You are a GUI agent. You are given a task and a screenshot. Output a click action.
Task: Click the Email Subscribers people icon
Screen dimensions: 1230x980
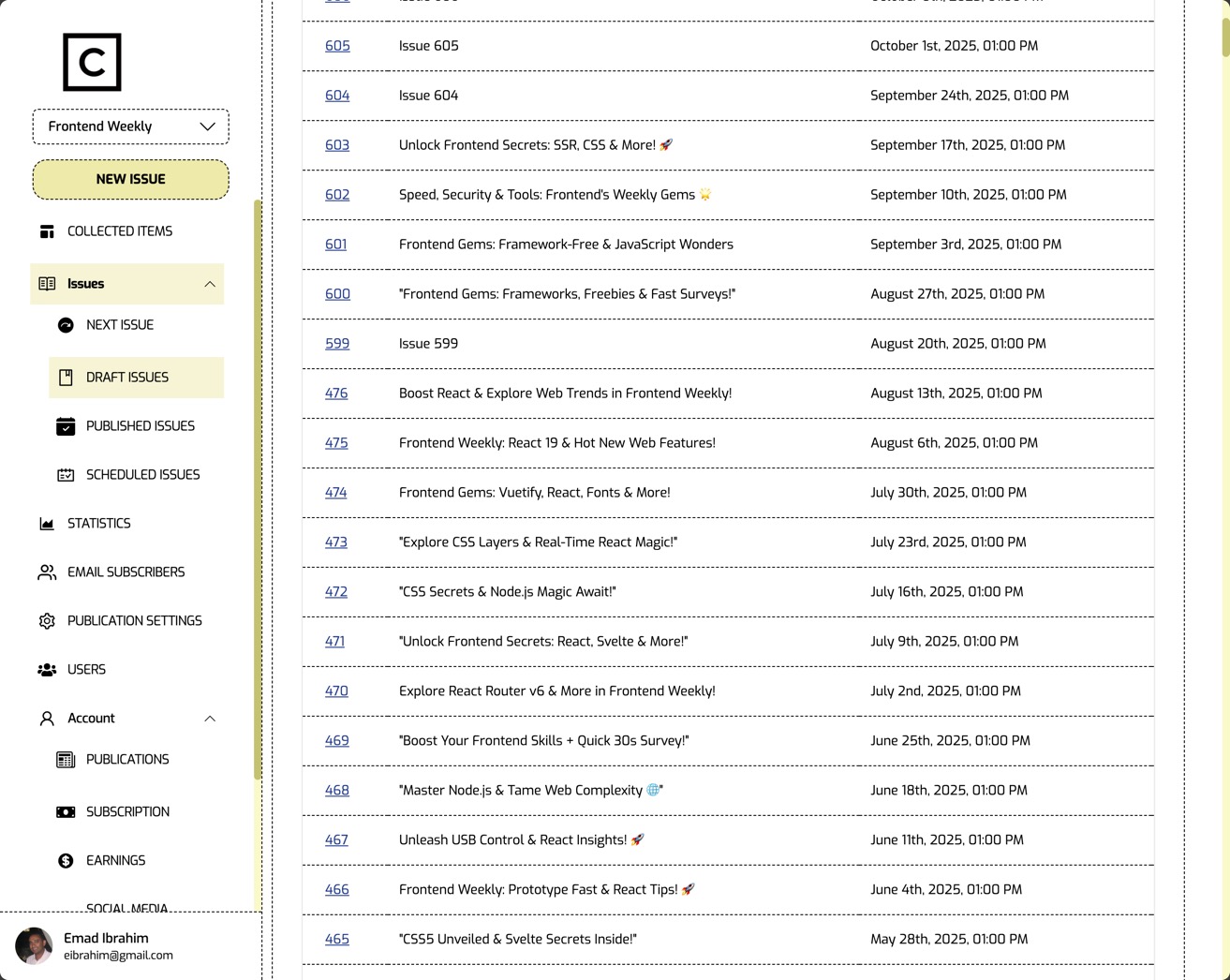coord(47,572)
